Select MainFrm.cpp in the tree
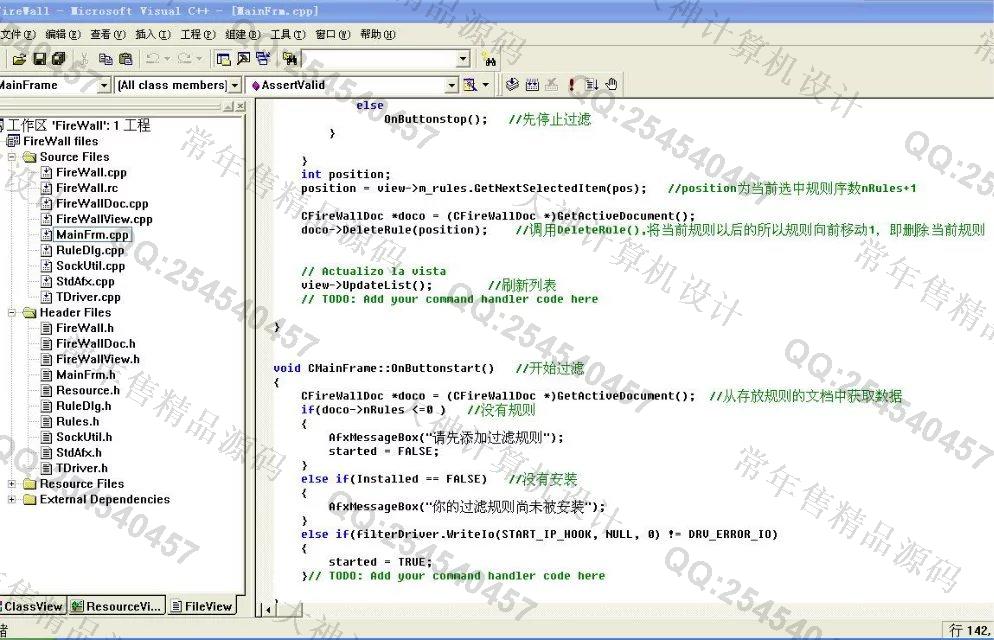Screen dimensions: 994x640 (93, 234)
